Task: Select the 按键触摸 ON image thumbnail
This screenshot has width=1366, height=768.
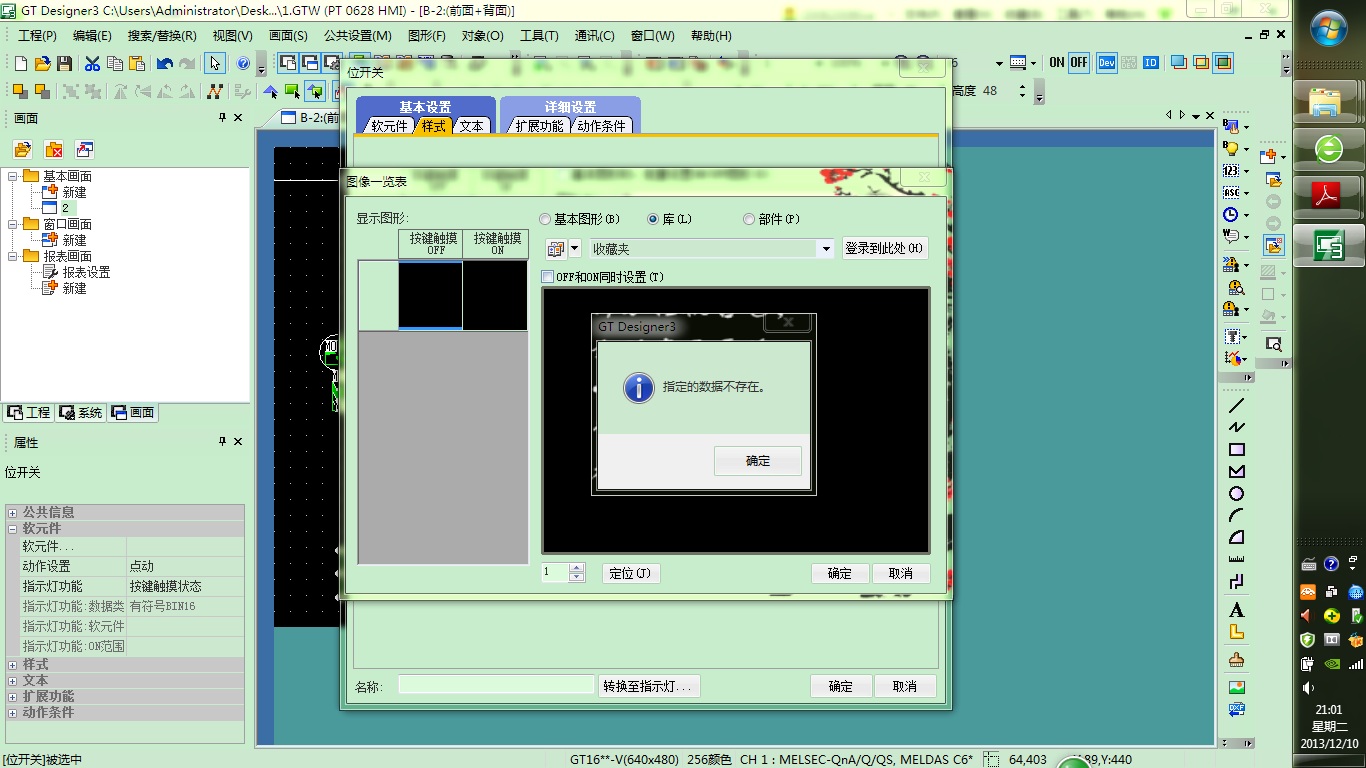Action: (x=496, y=295)
